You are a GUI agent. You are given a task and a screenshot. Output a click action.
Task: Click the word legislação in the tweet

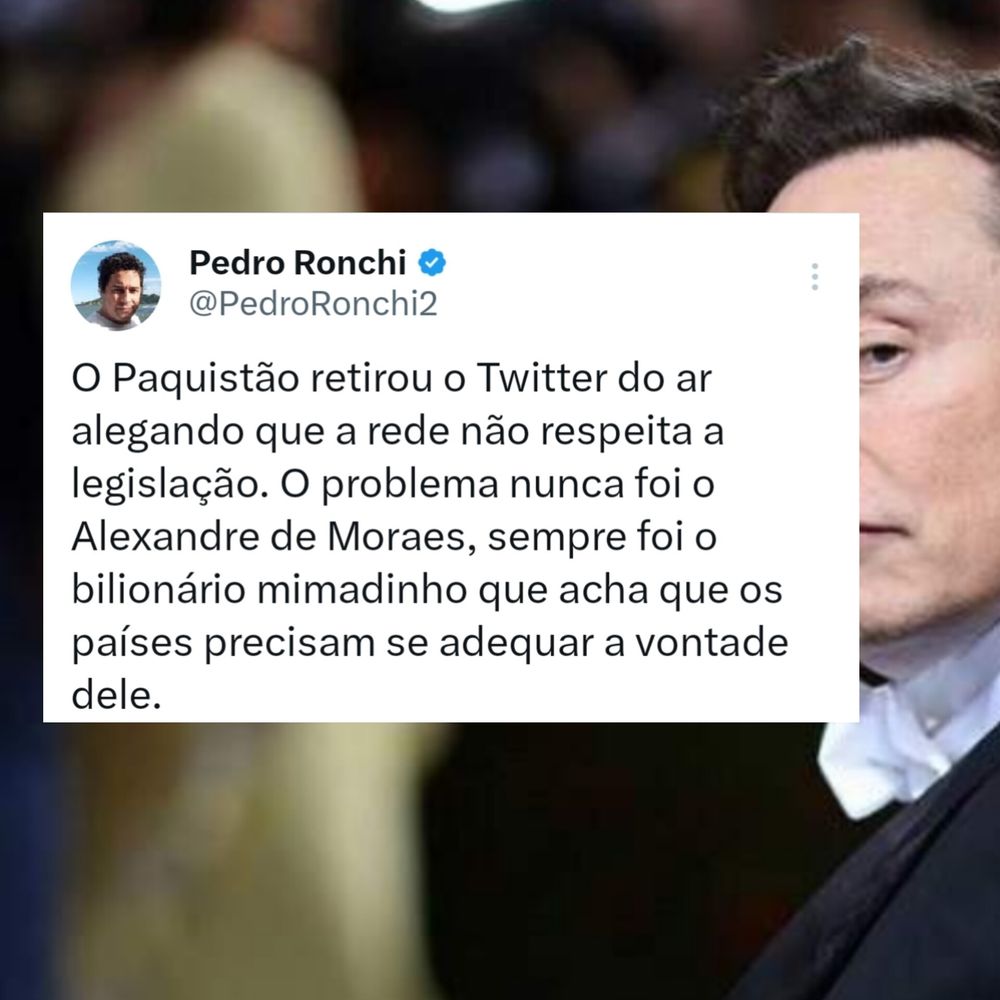pos(166,486)
